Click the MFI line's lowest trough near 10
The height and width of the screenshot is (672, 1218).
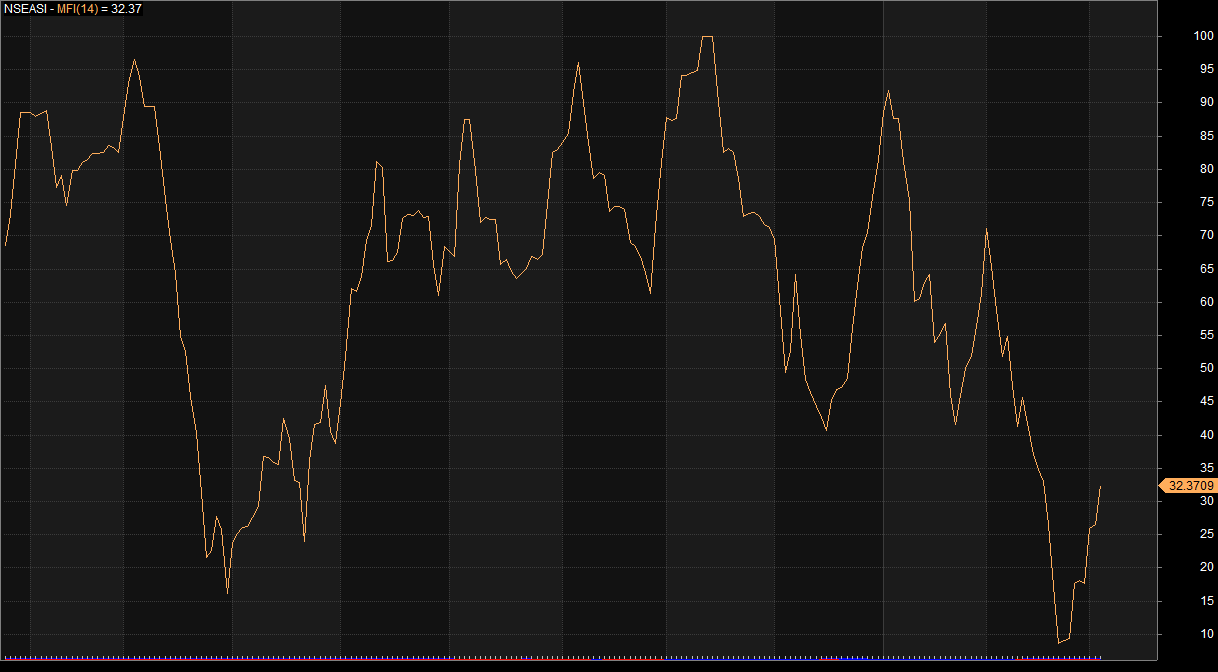(1059, 643)
